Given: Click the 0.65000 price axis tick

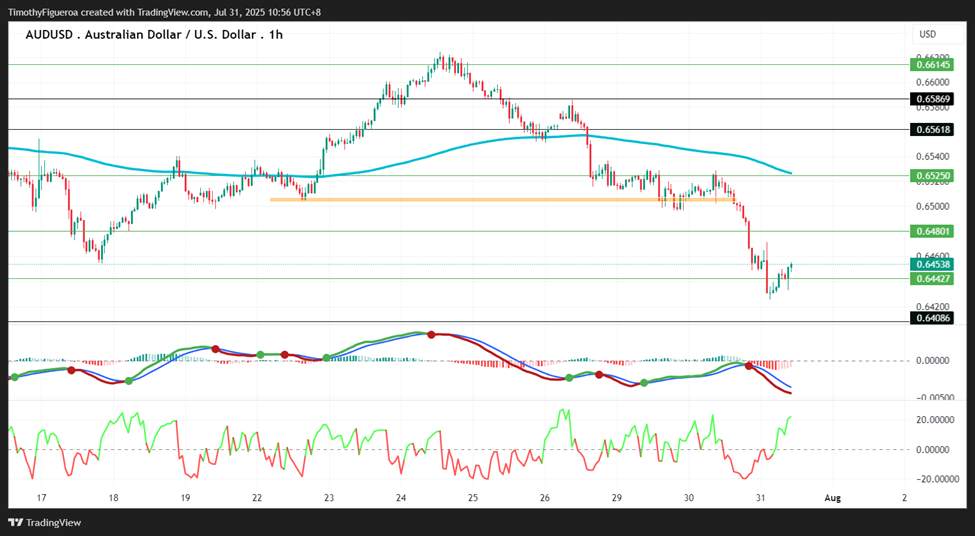Looking at the screenshot, I should pyautogui.click(x=933, y=206).
